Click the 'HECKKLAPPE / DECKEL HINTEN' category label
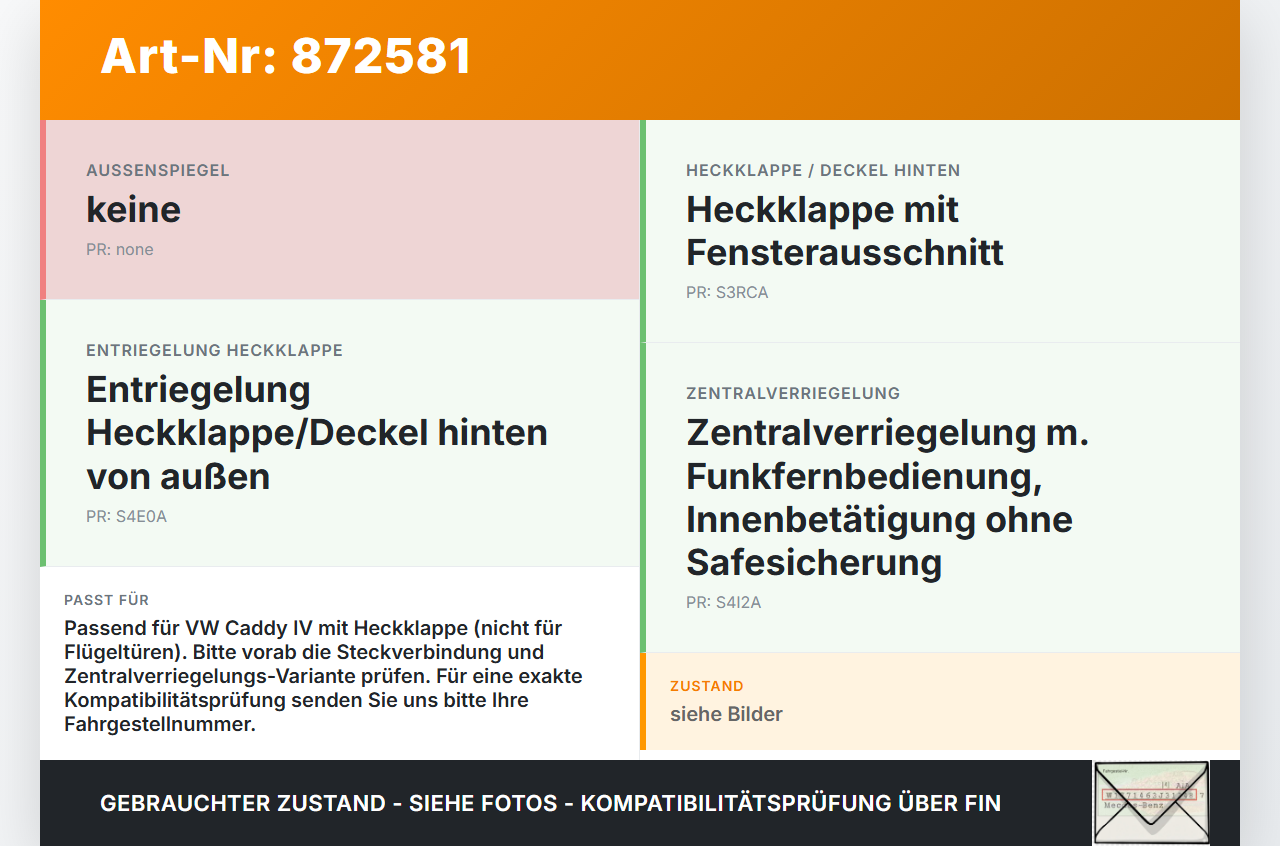 point(823,171)
